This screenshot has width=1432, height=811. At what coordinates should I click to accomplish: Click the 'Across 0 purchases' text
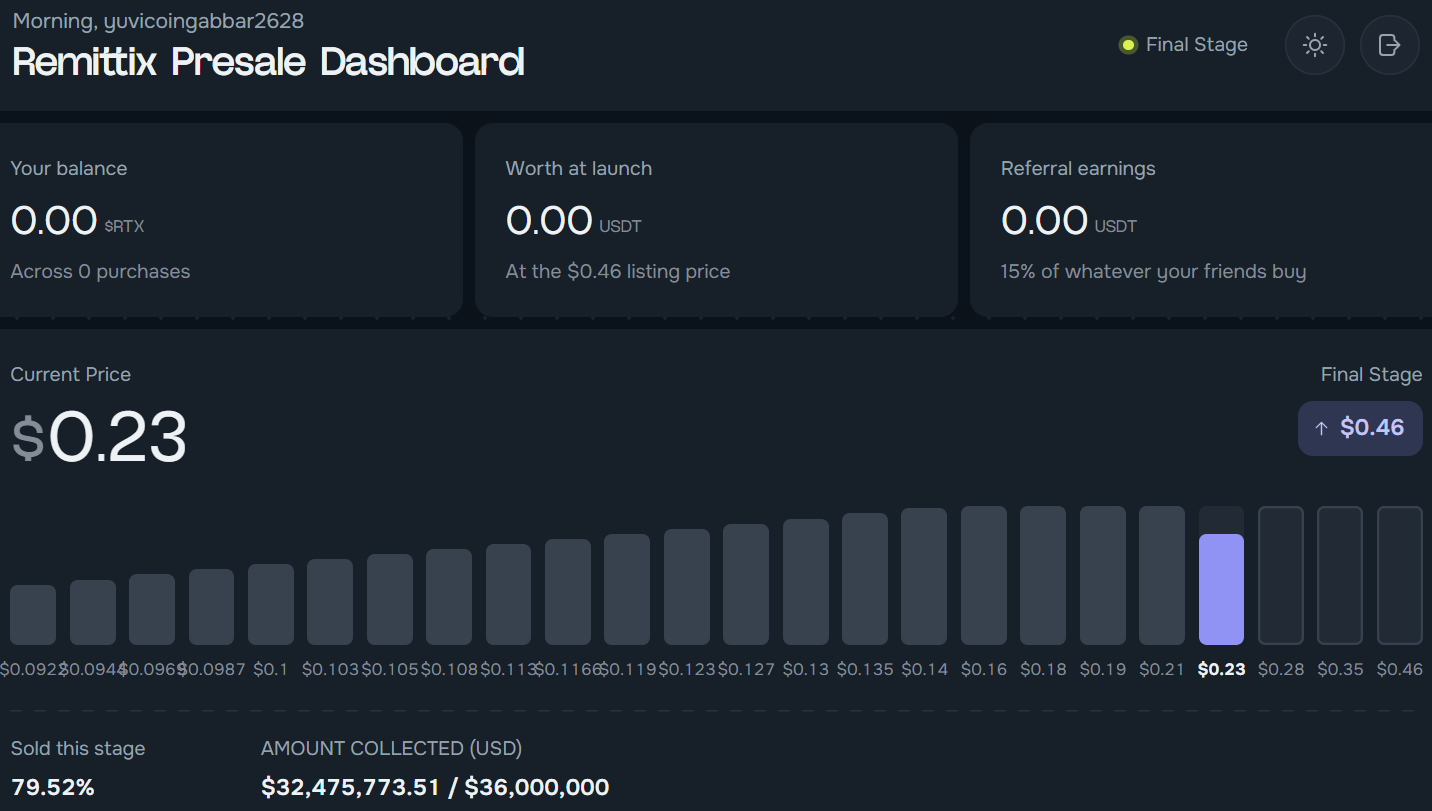pyautogui.click(x=100, y=272)
